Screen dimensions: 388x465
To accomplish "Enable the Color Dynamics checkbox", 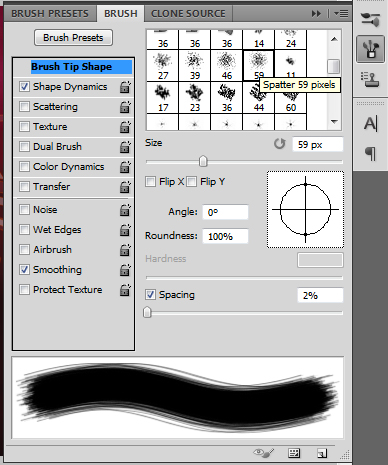I will (x=24, y=167).
